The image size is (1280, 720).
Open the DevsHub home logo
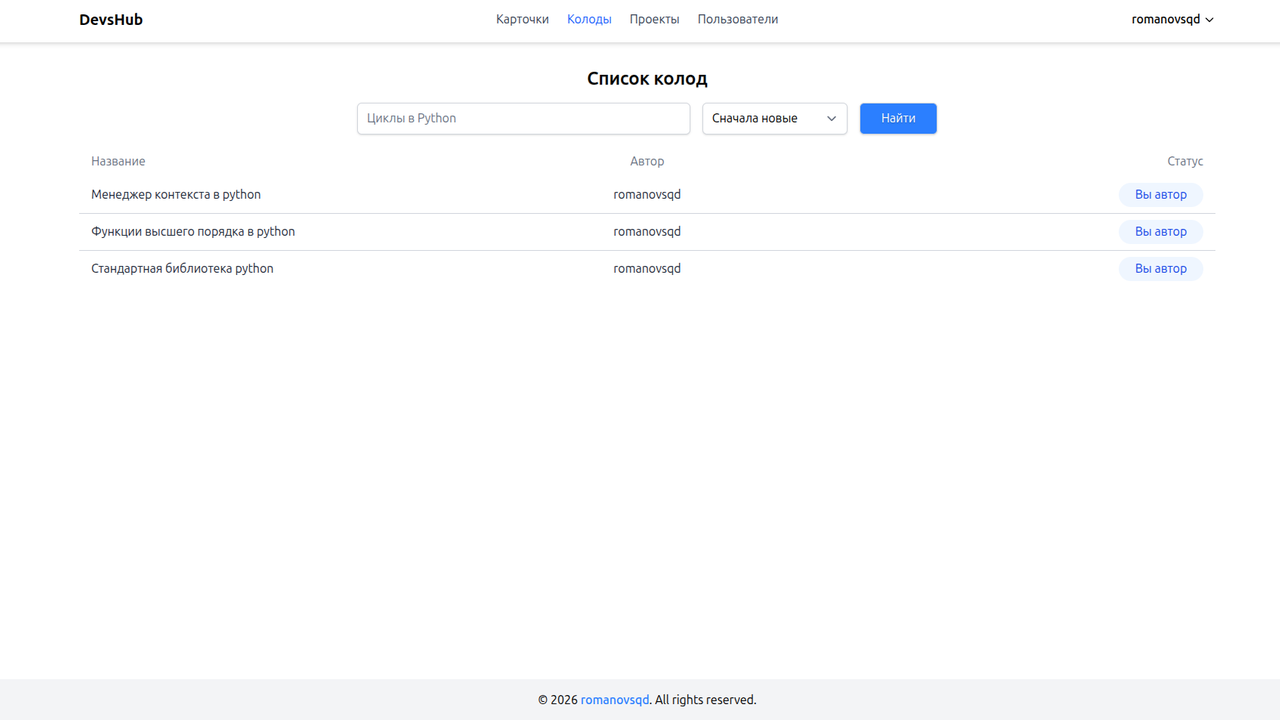(110, 19)
